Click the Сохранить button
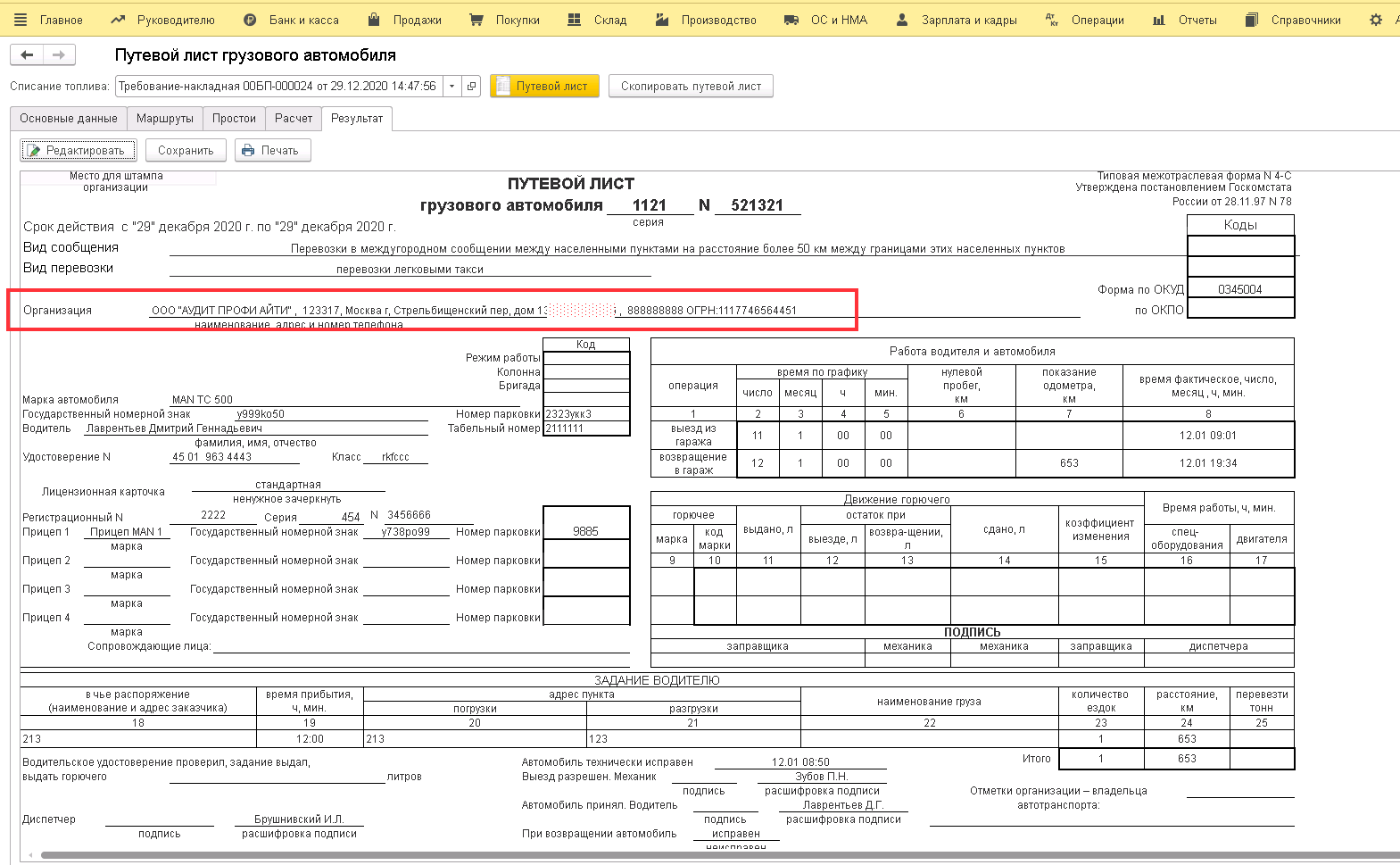This screenshot has height=865, width=1400. pos(186,151)
